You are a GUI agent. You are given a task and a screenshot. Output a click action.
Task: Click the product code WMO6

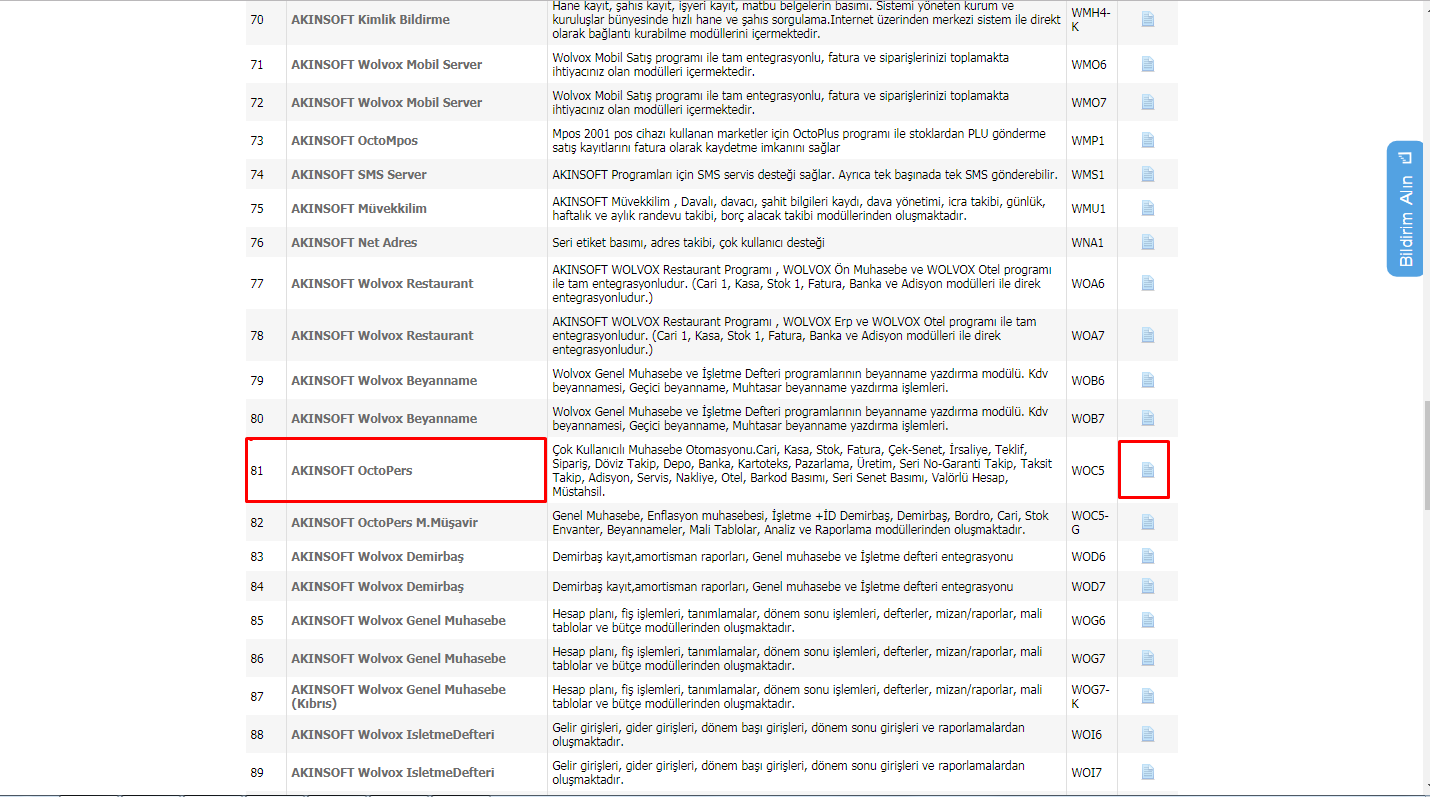click(1088, 64)
